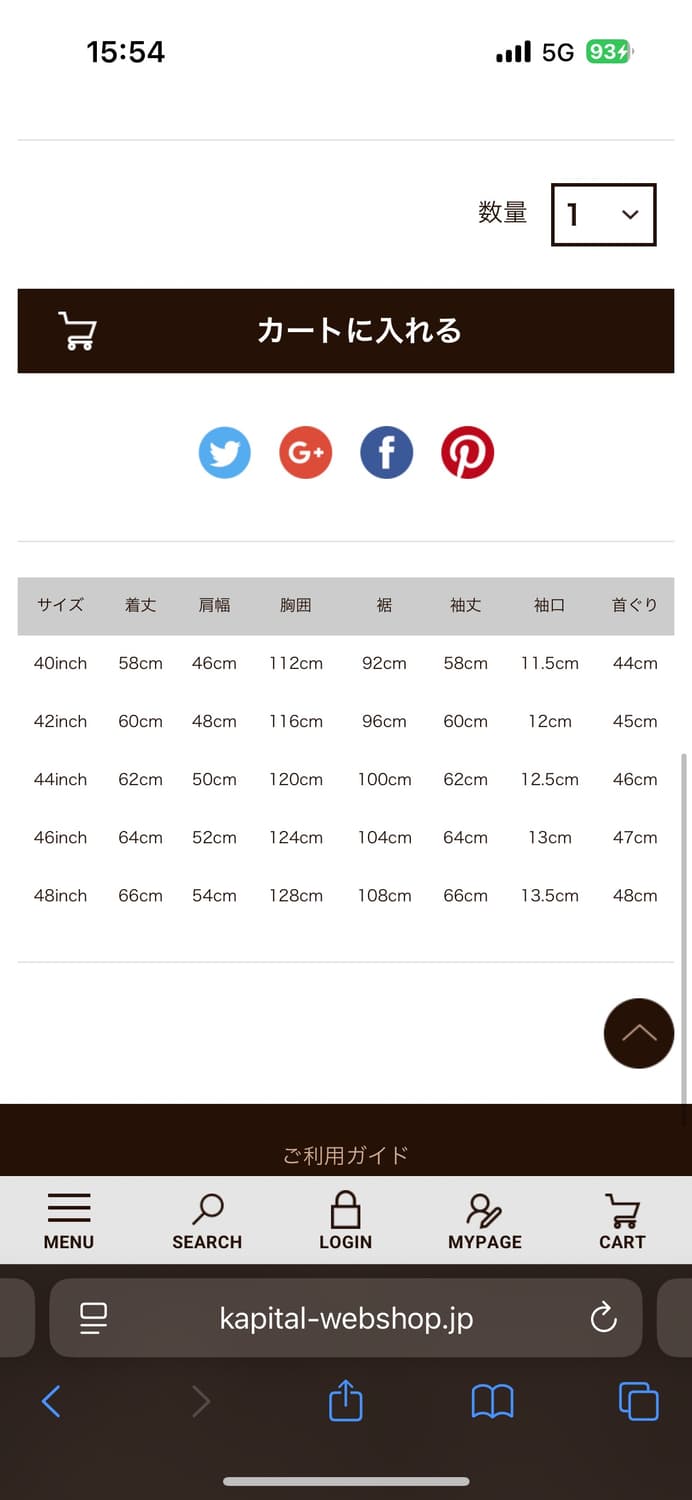This screenshot has width=692, height=1500.
Task: Show open Safari tabs
Action: click(x=638, y=1401)
